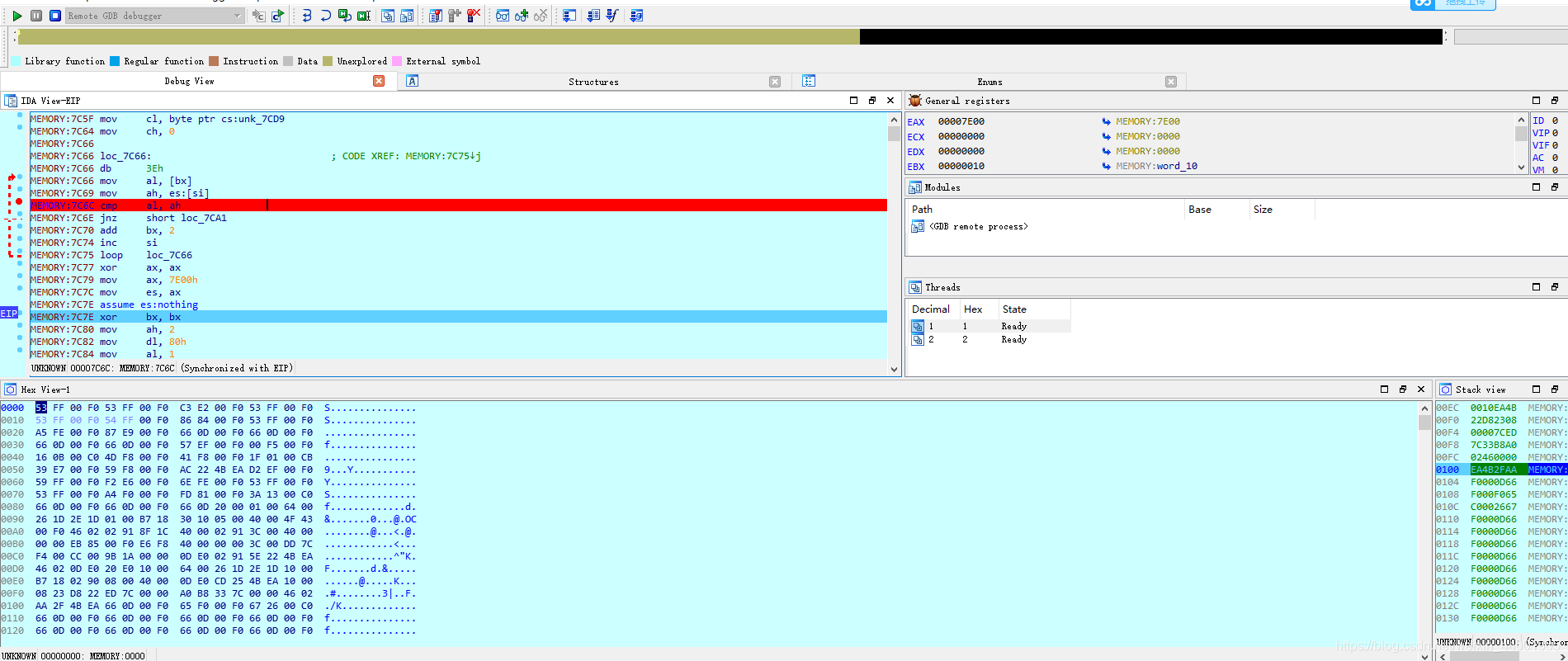
Task: Open the modules window toolbar icon
Action: coord(407,16)
